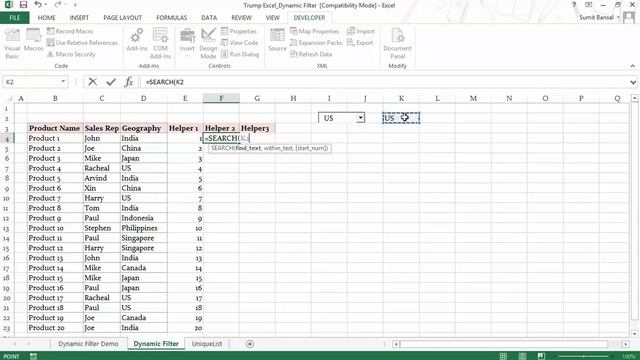Switch to the PAGE LAYOUT tab

[122, 18]
